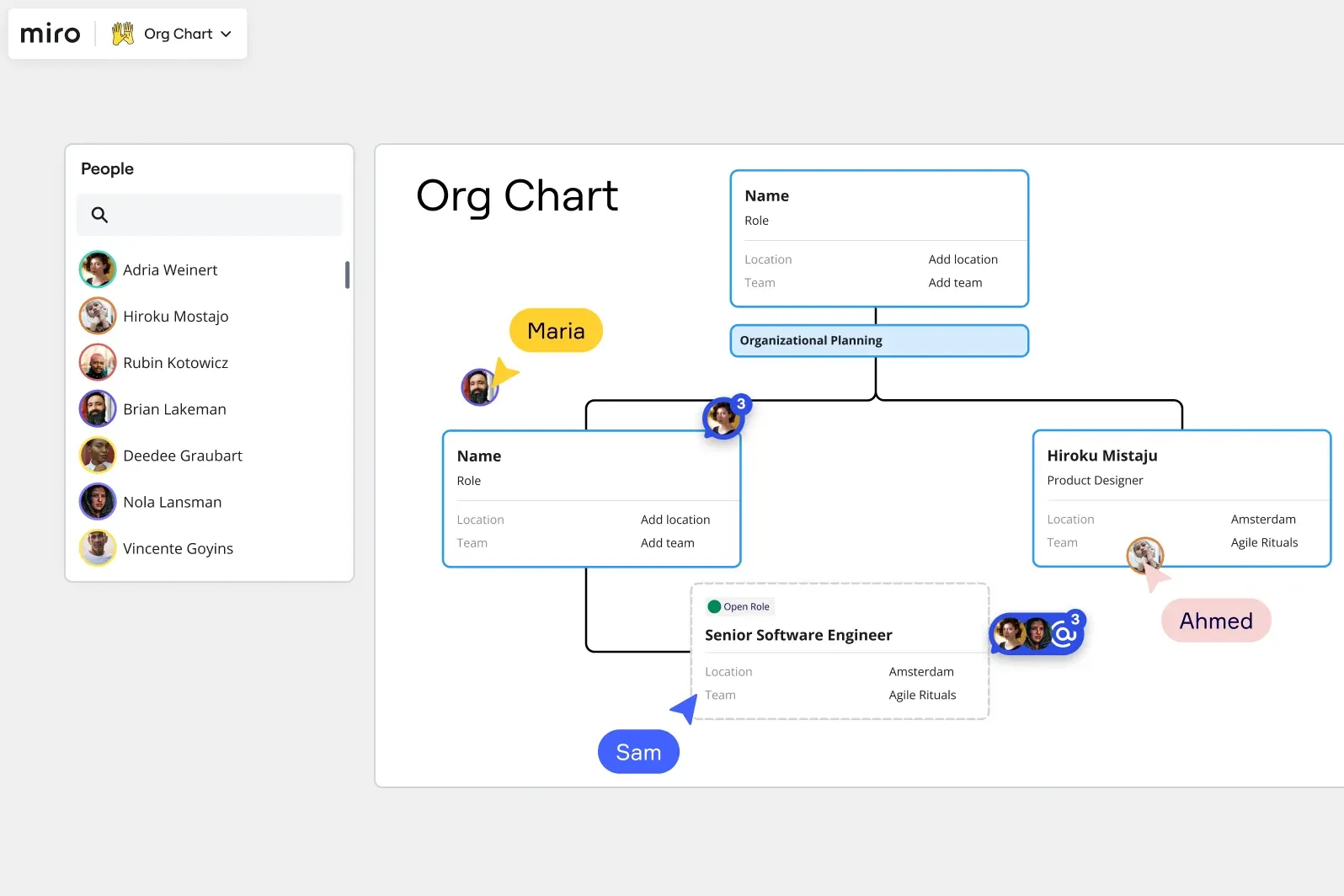
Task: Select Adria Weinert's avatar in the list
Action: 98,269
